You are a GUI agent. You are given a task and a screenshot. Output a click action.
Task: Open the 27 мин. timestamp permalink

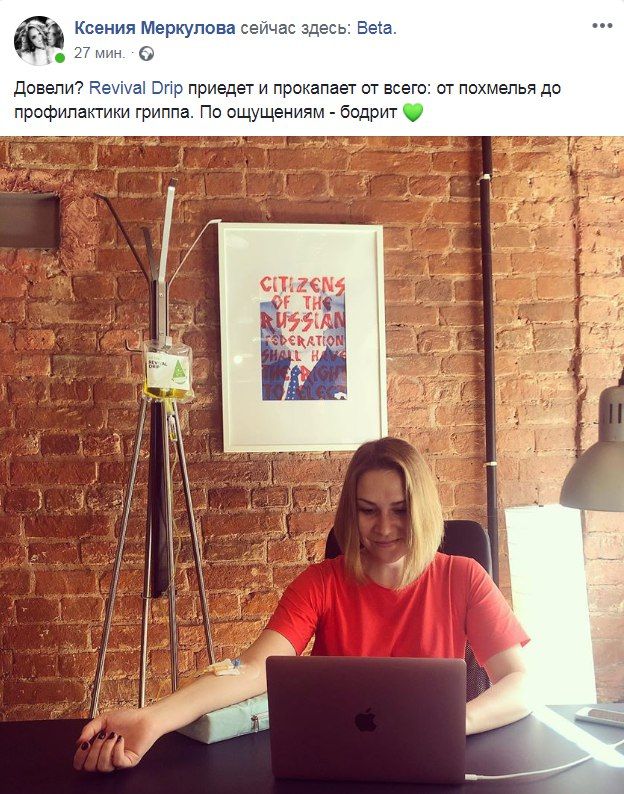99,53
